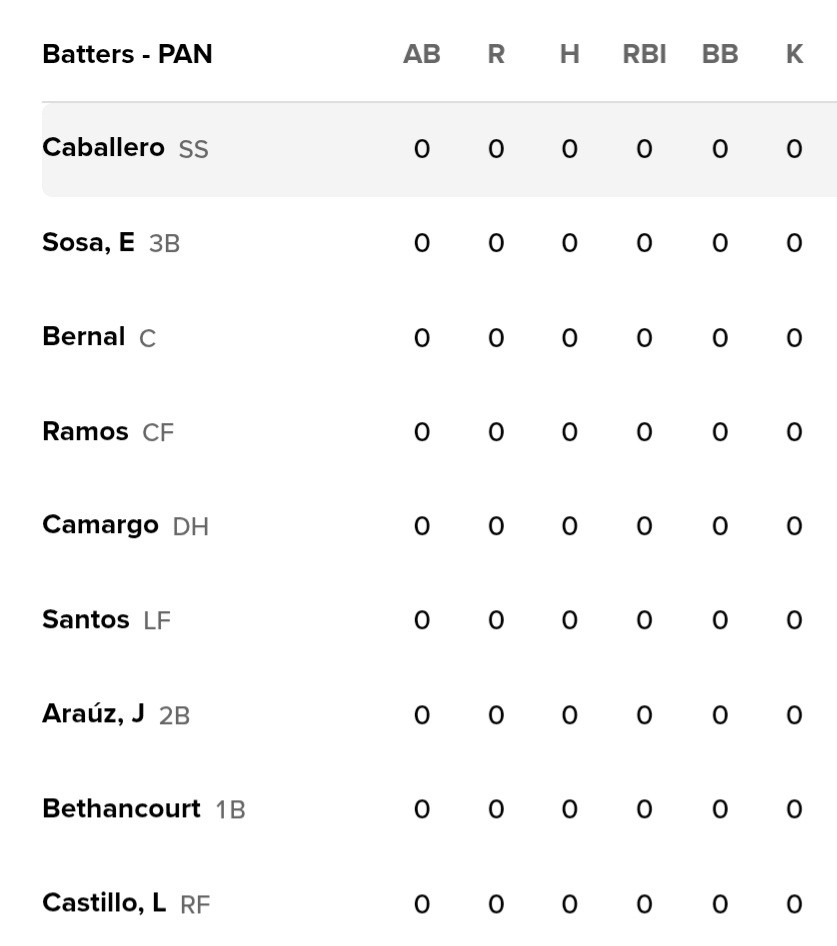The height and width of the screenshot is (946, 837).
Task: Click the RBI column header
Action: click(644, 55)
